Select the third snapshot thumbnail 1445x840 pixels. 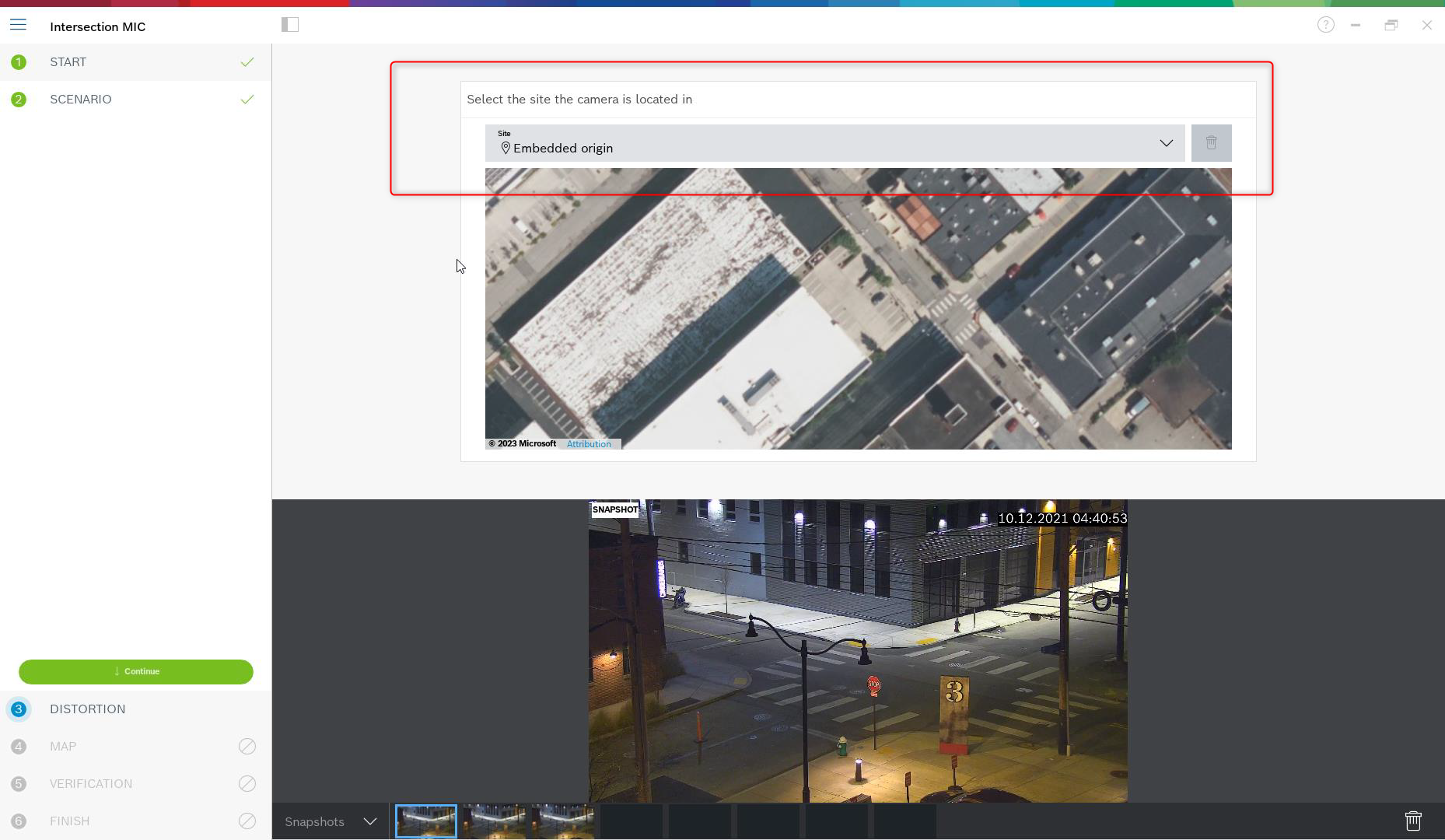click(x=563, y=821)
